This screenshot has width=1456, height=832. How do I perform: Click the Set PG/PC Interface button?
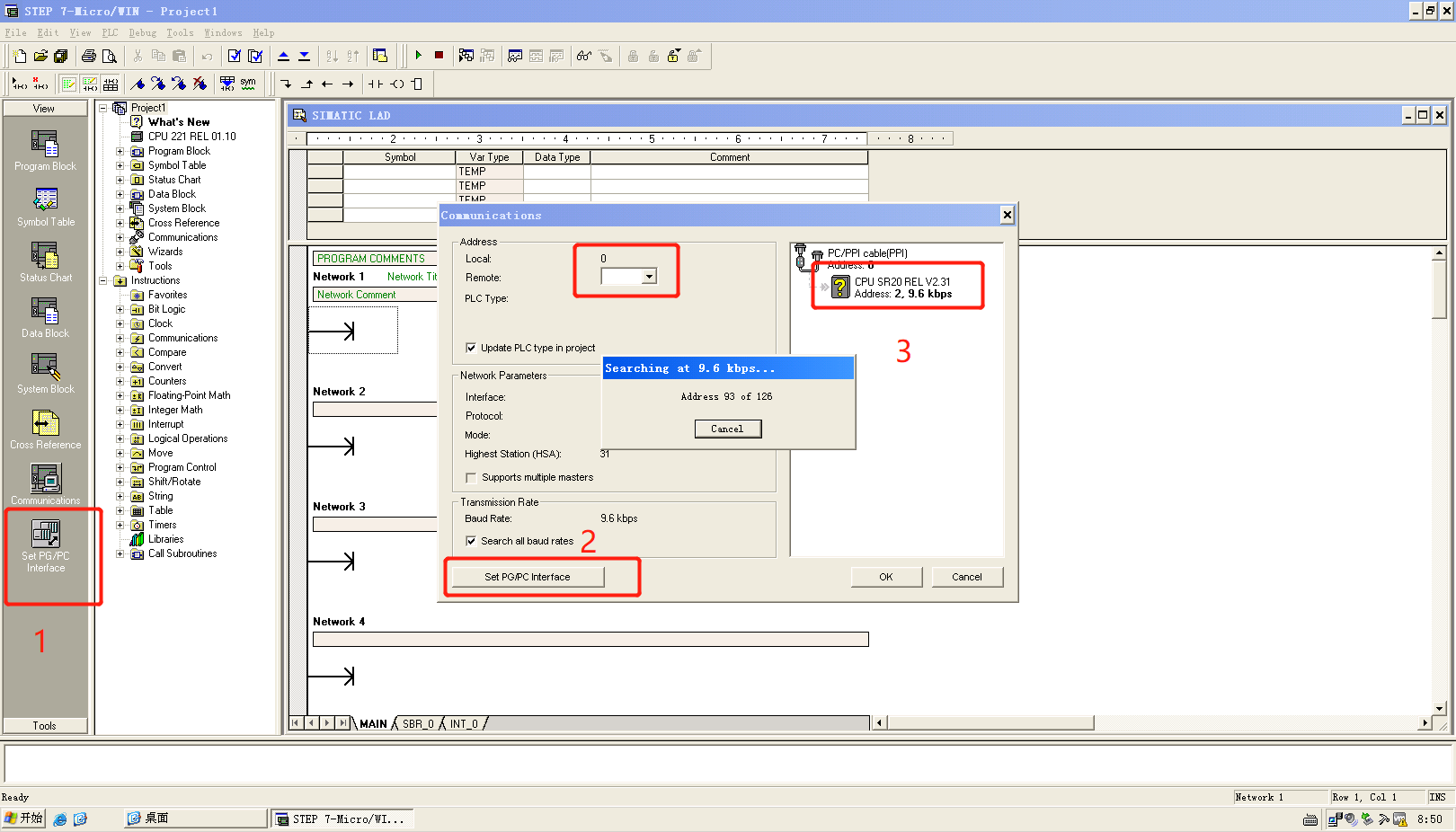528,577
